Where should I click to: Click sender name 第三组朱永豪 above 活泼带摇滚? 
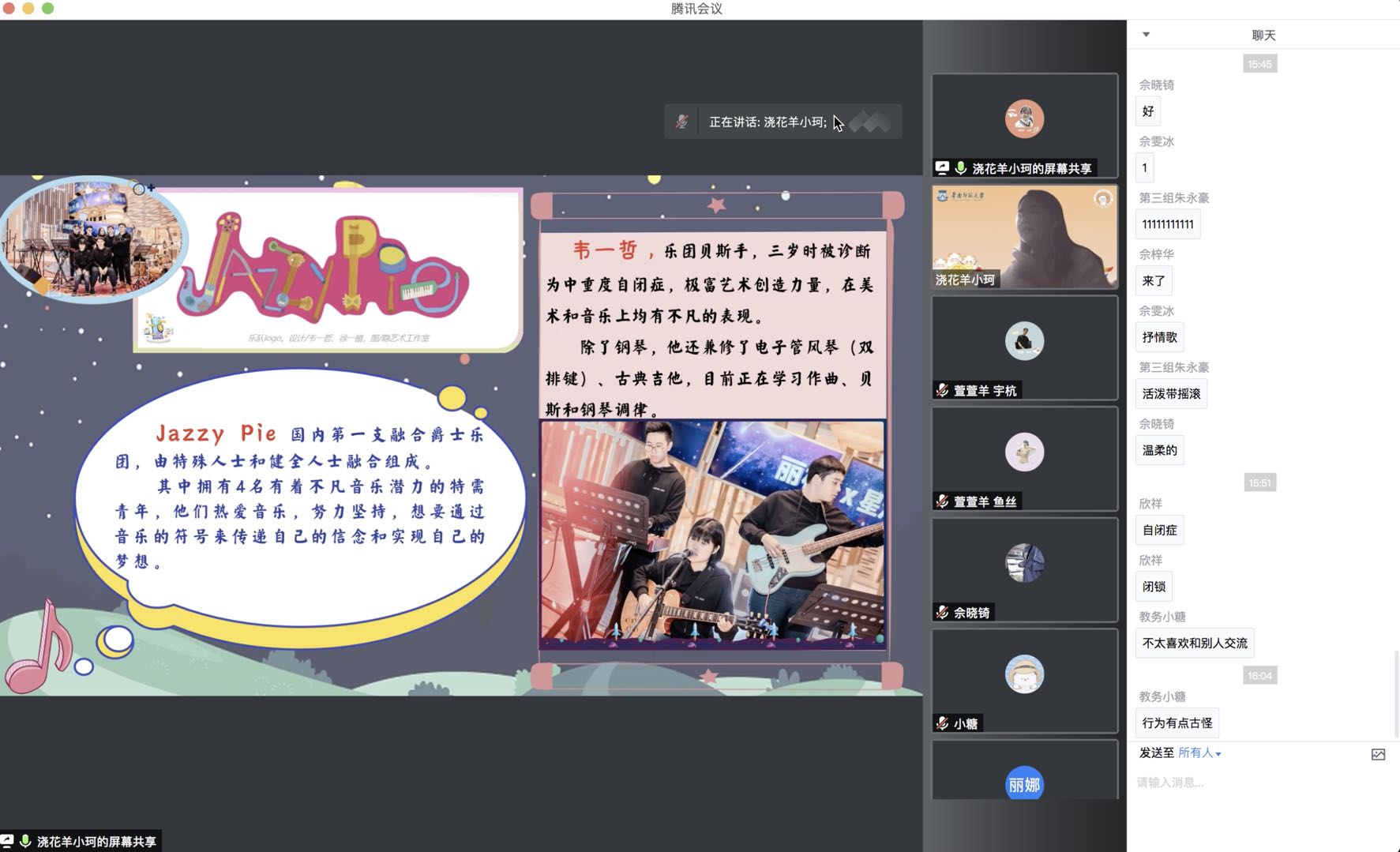tap(1174, 367)
